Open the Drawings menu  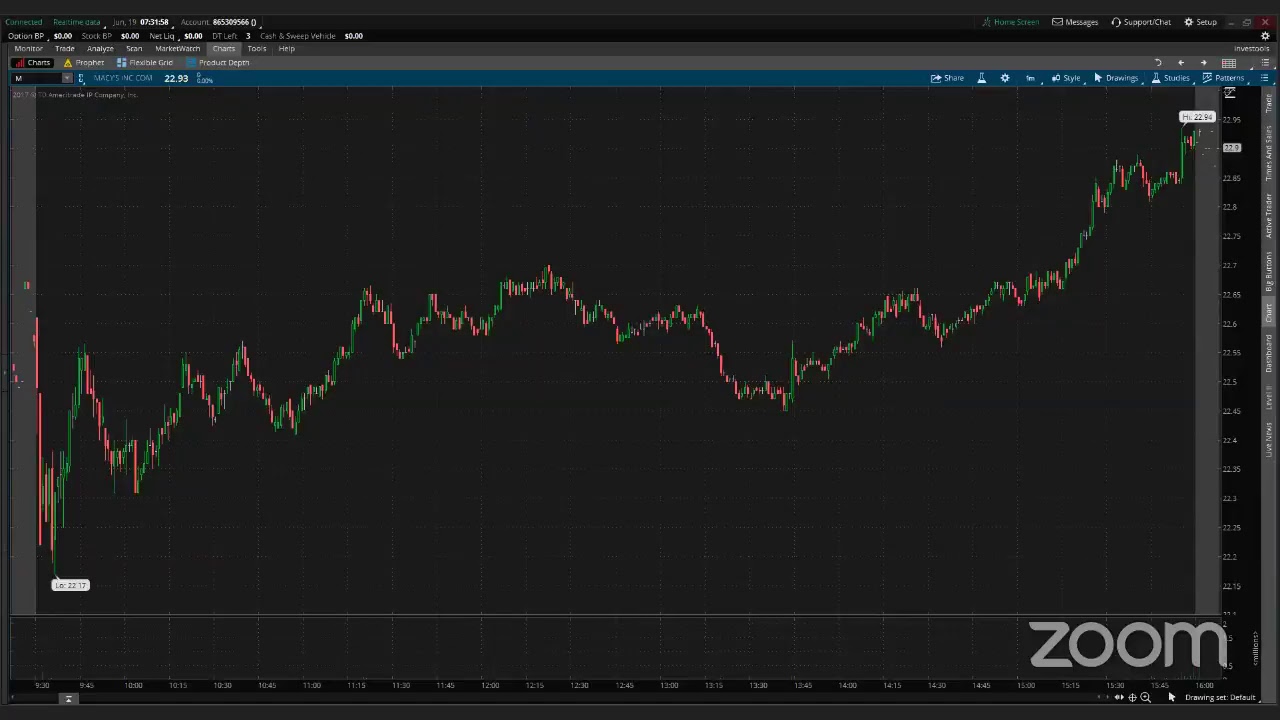1116,78
